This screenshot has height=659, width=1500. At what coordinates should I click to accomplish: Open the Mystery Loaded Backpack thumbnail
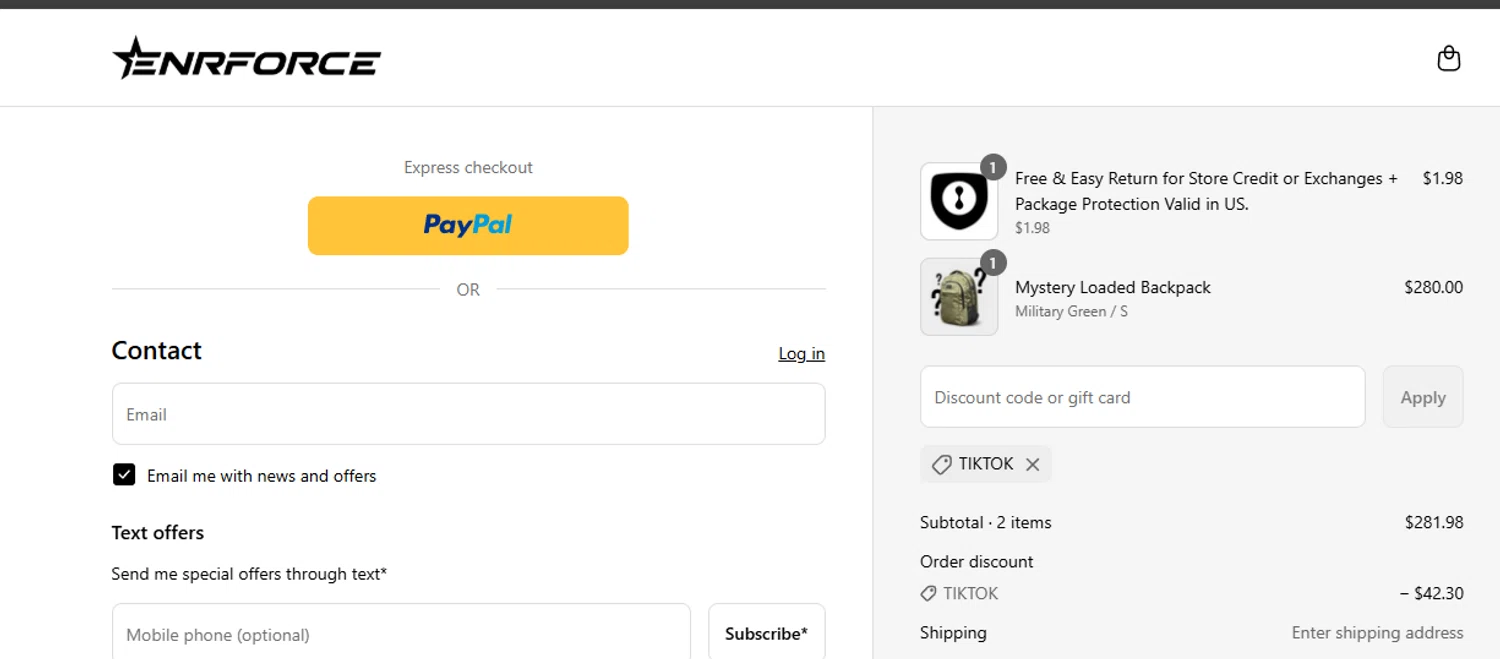(x=959, y=297)
